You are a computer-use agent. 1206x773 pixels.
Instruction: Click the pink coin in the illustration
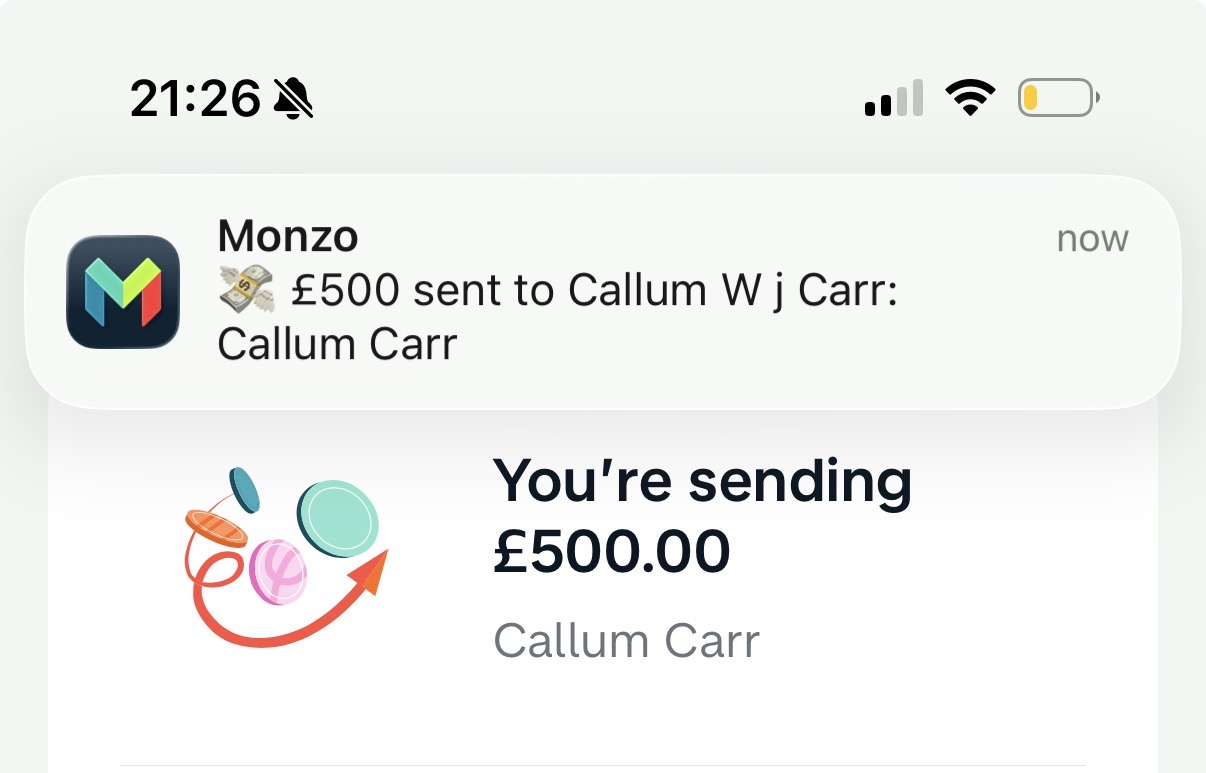[x=278, y=571]
